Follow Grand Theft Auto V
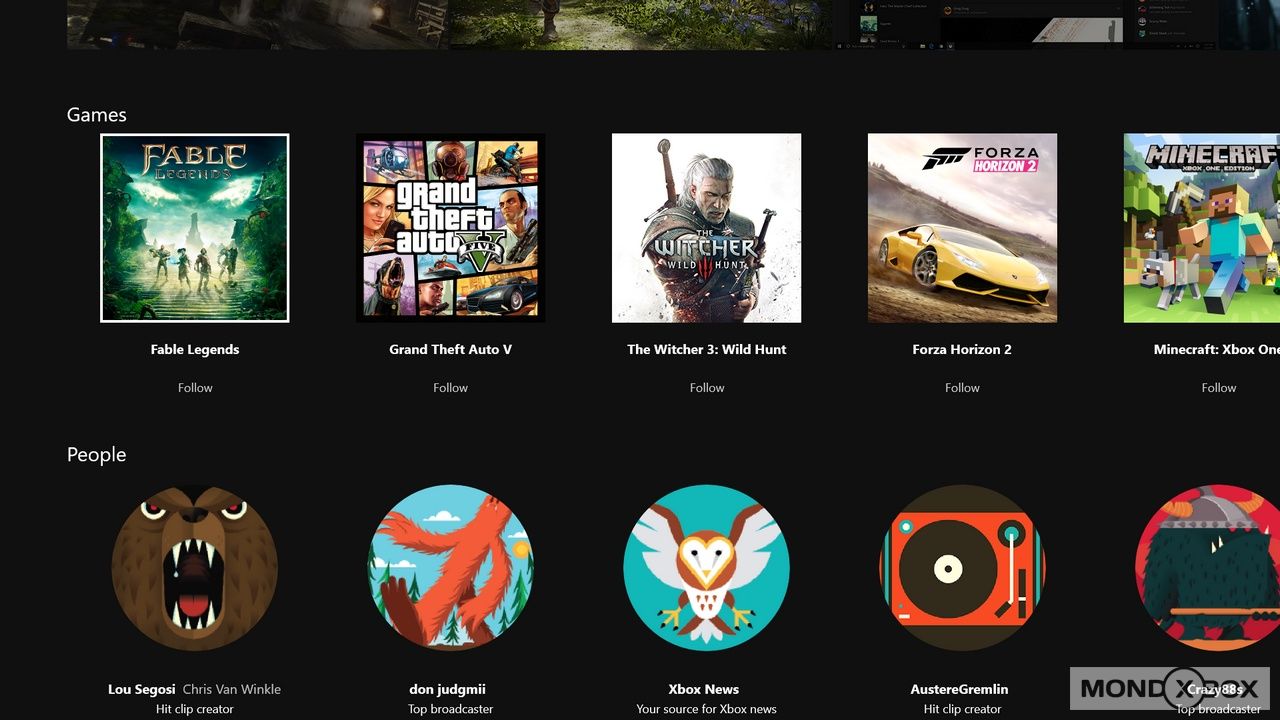 450,388
